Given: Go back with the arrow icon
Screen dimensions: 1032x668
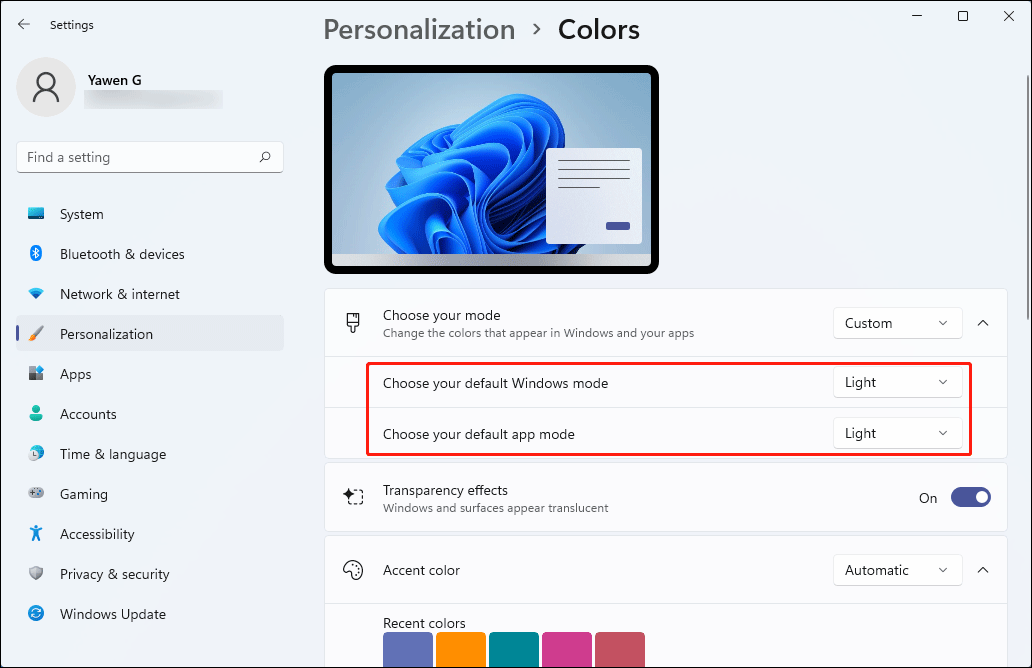Looking at the screenshot, I should pyautogui.click(x=24, y=24).
